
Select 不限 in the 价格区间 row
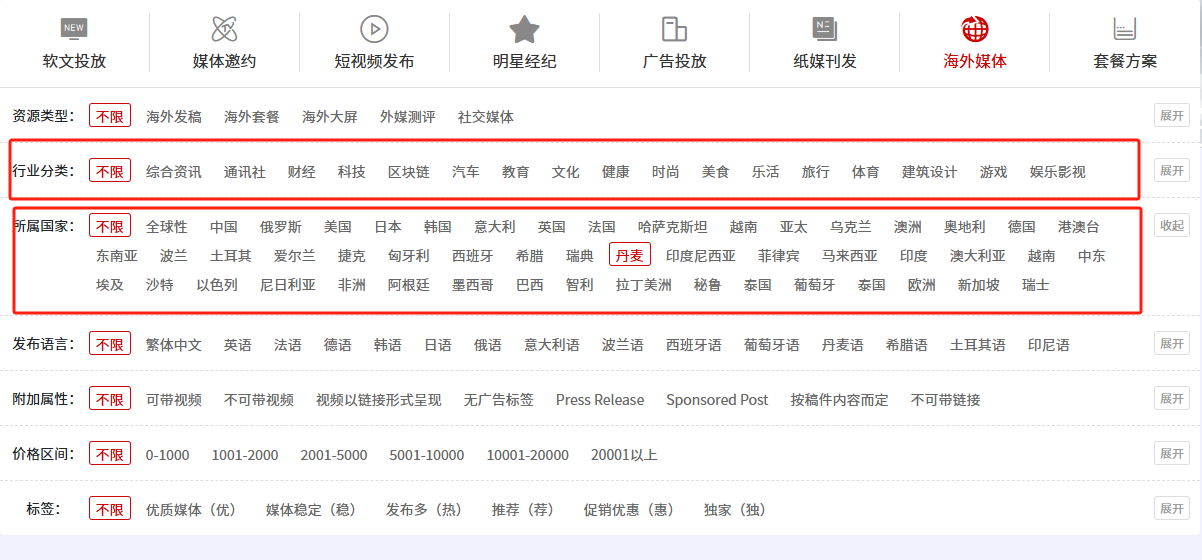pyautogui.click(x=110, y=455)
